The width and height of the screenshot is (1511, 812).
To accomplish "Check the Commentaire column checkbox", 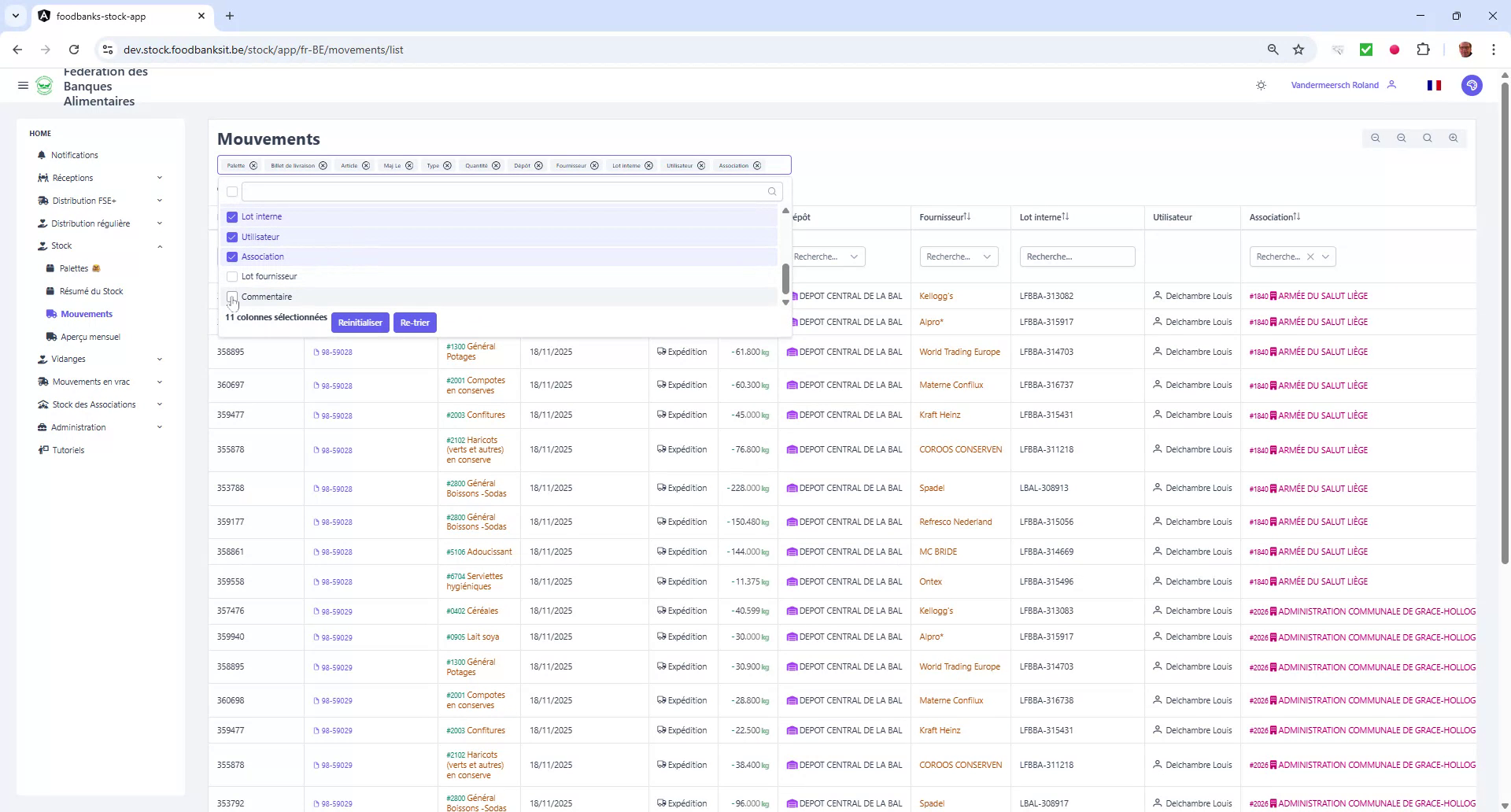I will coord(232,297).
